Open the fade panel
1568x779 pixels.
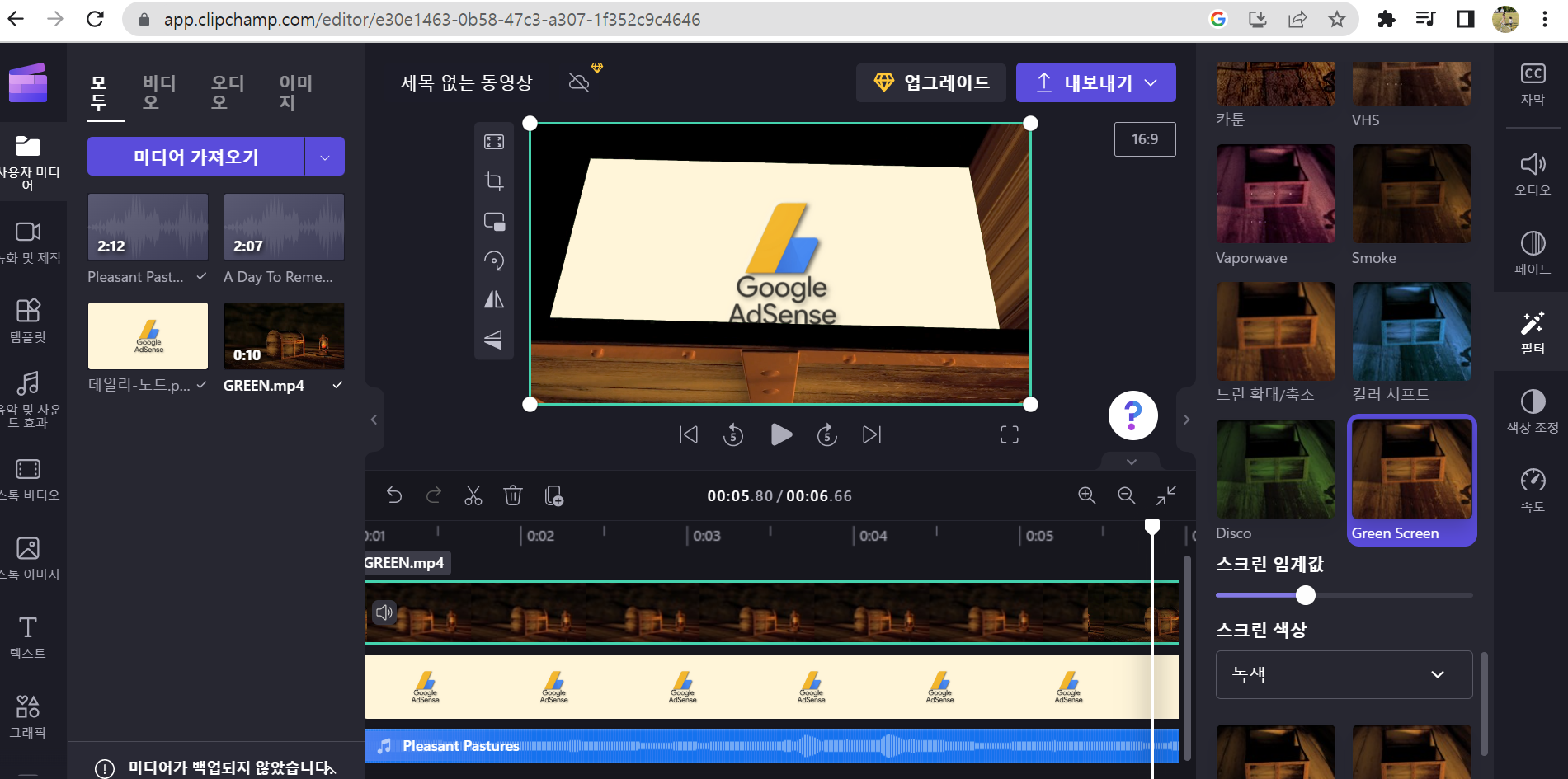pos(1533,253)
